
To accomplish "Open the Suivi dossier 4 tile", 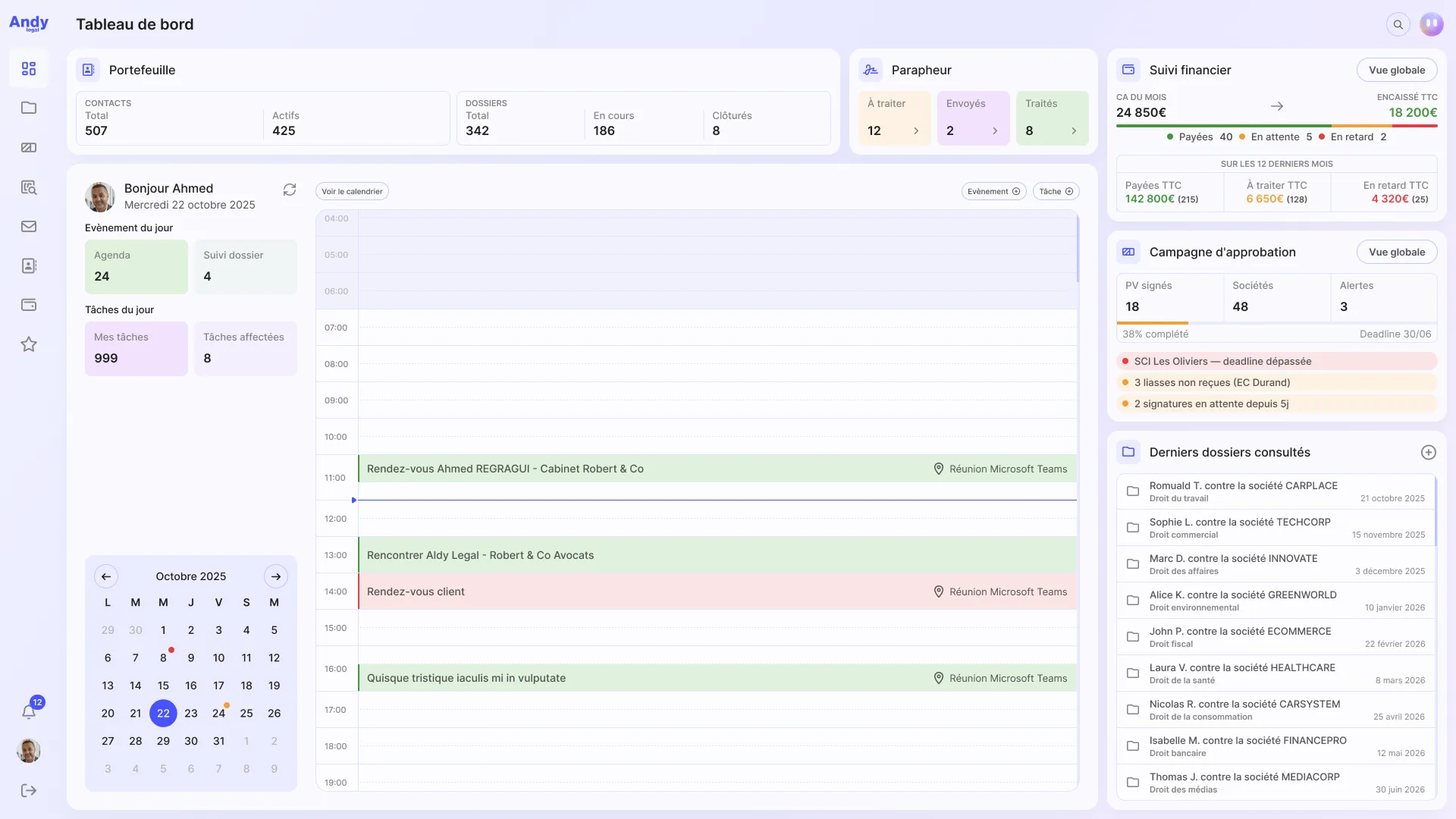I will [246, 267].
